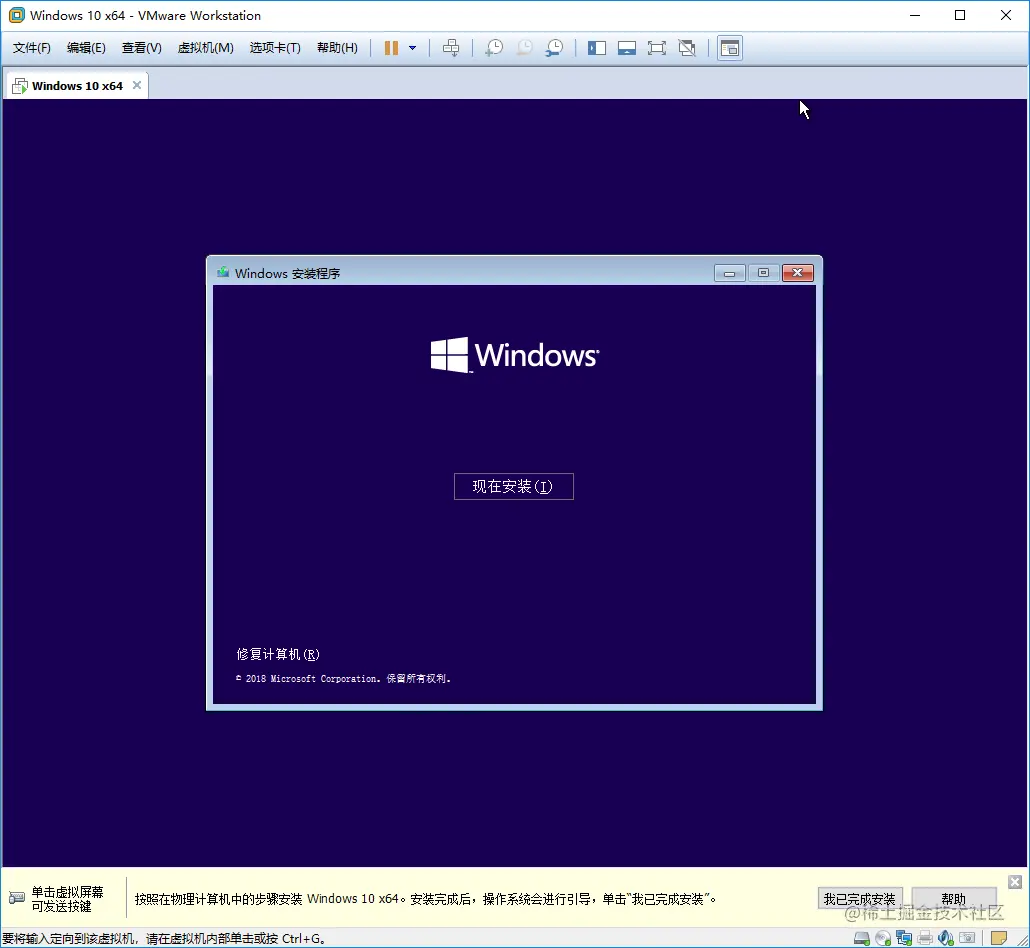Click the camera device status bar icon
This screenshot has width=1030, height=948.
click(967, 938)
